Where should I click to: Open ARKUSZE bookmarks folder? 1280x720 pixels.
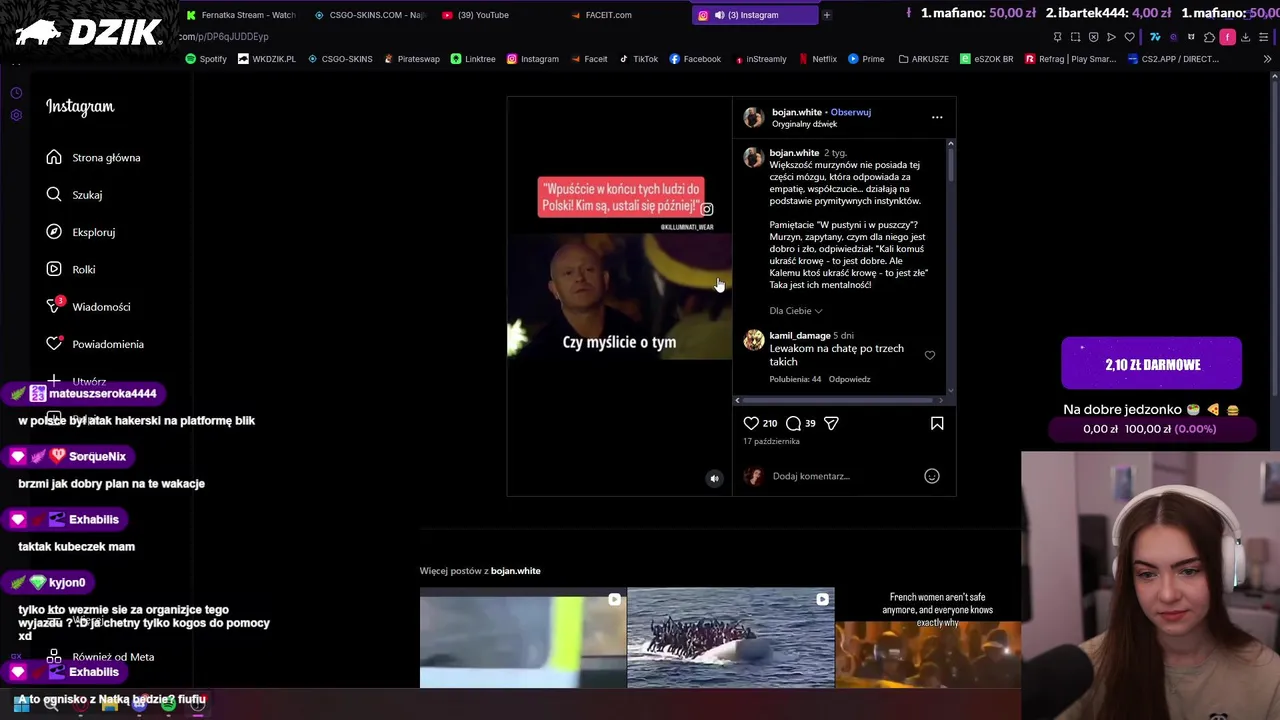tap(923, 59)
